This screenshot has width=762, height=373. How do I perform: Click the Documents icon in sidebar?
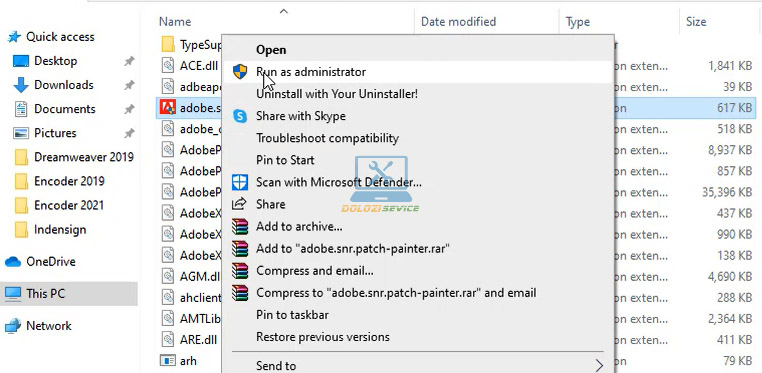(x=21, y=109)
